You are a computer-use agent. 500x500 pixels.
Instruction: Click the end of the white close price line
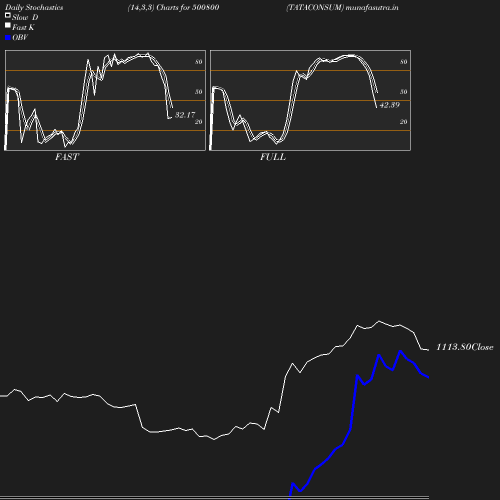click(x=428, y=350)
